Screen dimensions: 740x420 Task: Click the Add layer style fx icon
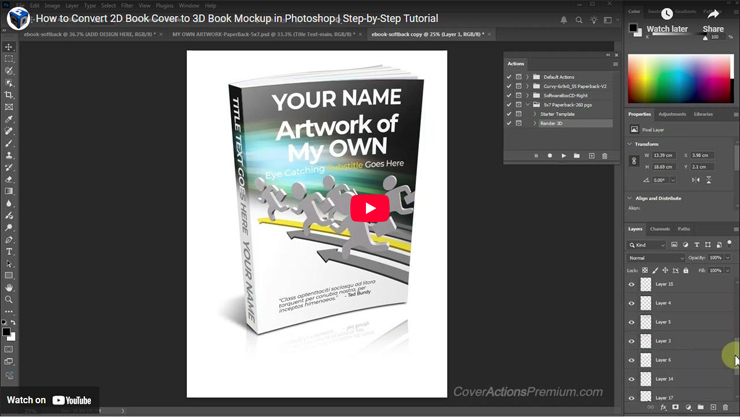coord(663,408)
